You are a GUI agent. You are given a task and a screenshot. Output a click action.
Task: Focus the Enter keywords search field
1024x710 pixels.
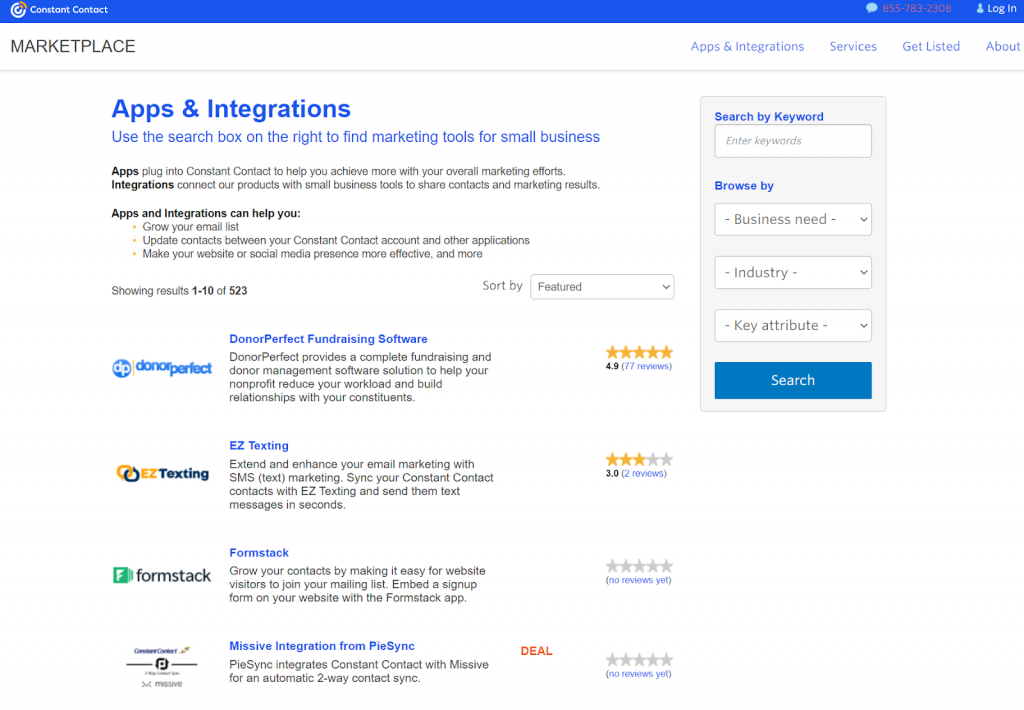tap(793, 140)
